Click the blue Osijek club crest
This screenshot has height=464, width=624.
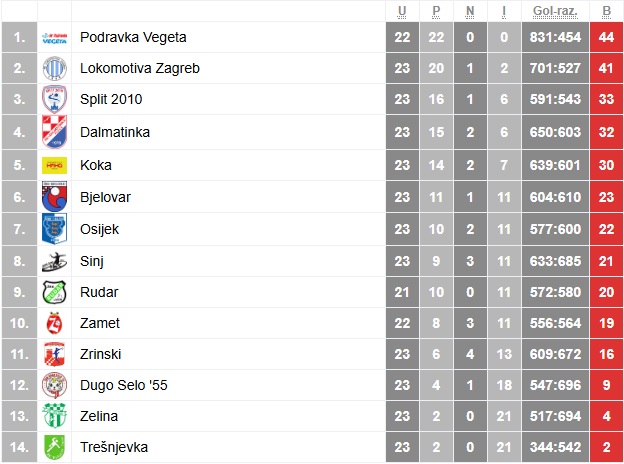(x=55, y=229)
